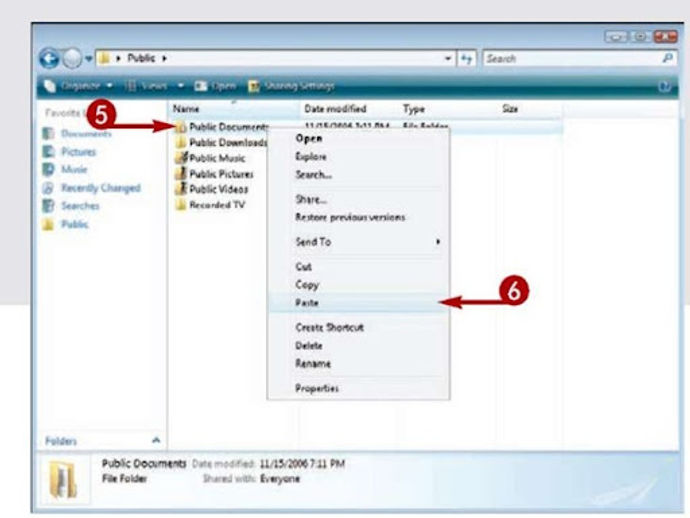Choose Cut from the context menu
Screen dimensions: 690x518
coord(358,267)
